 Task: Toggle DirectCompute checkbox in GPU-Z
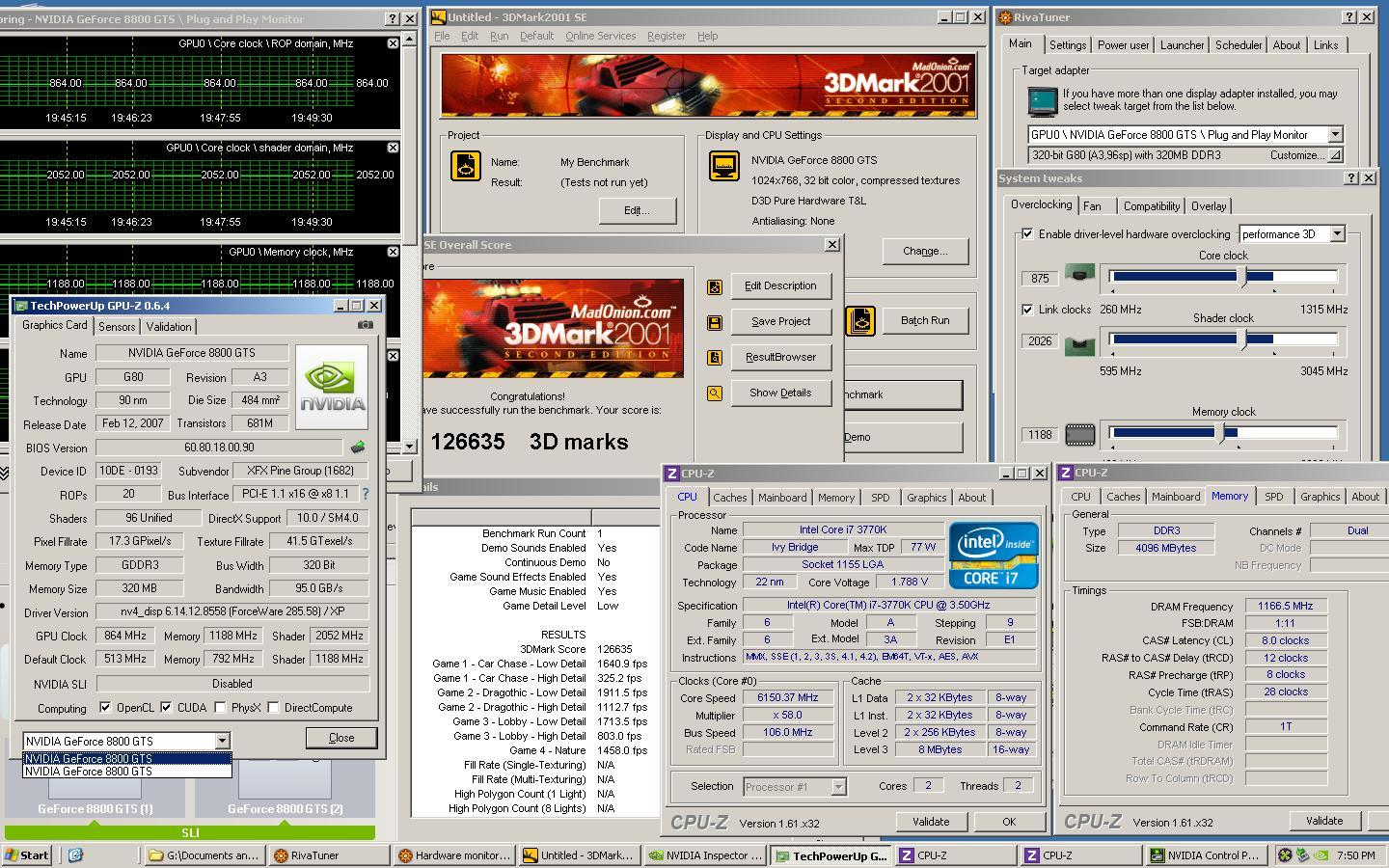pos(273,707)
